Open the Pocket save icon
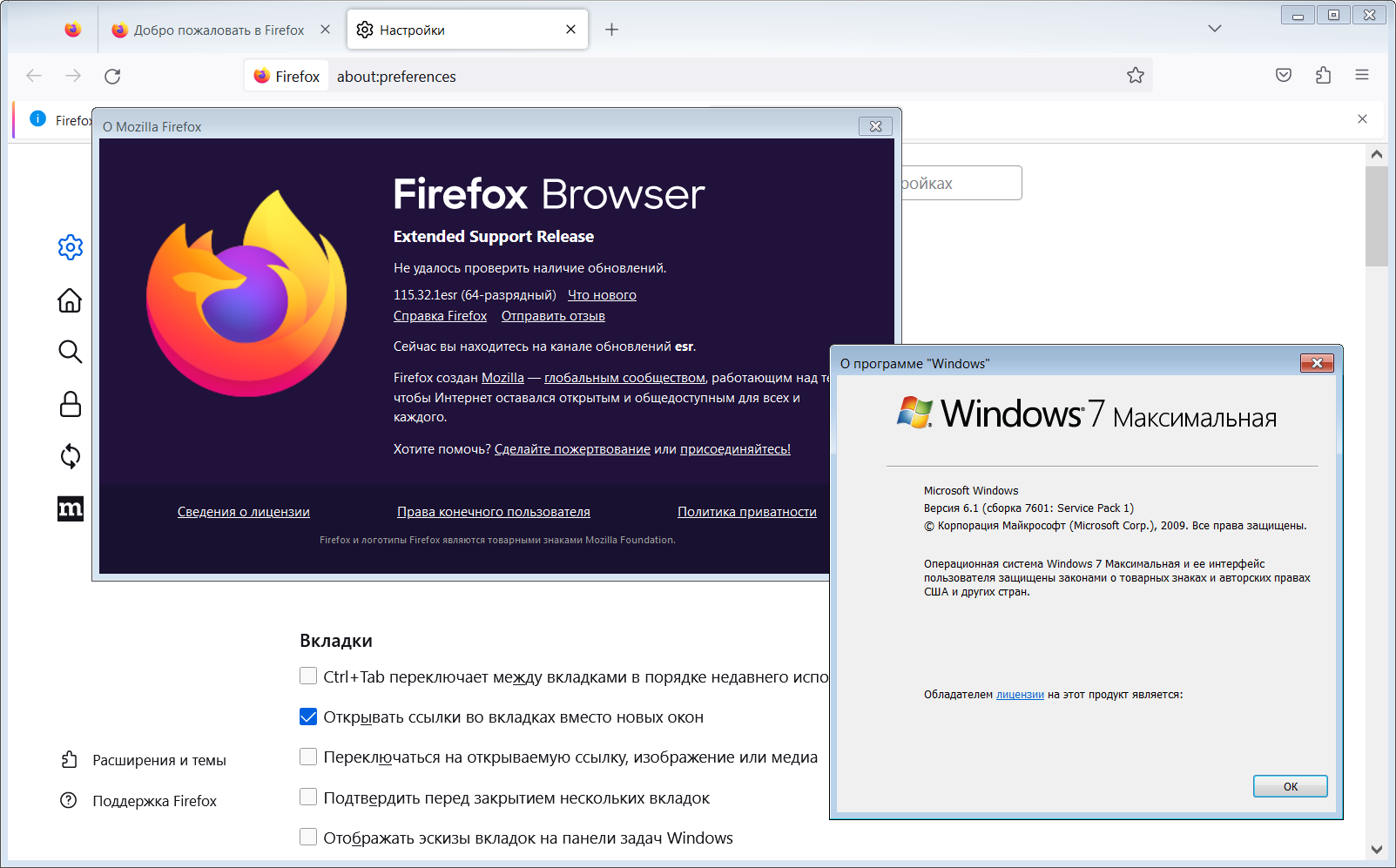 (1284, 76)
